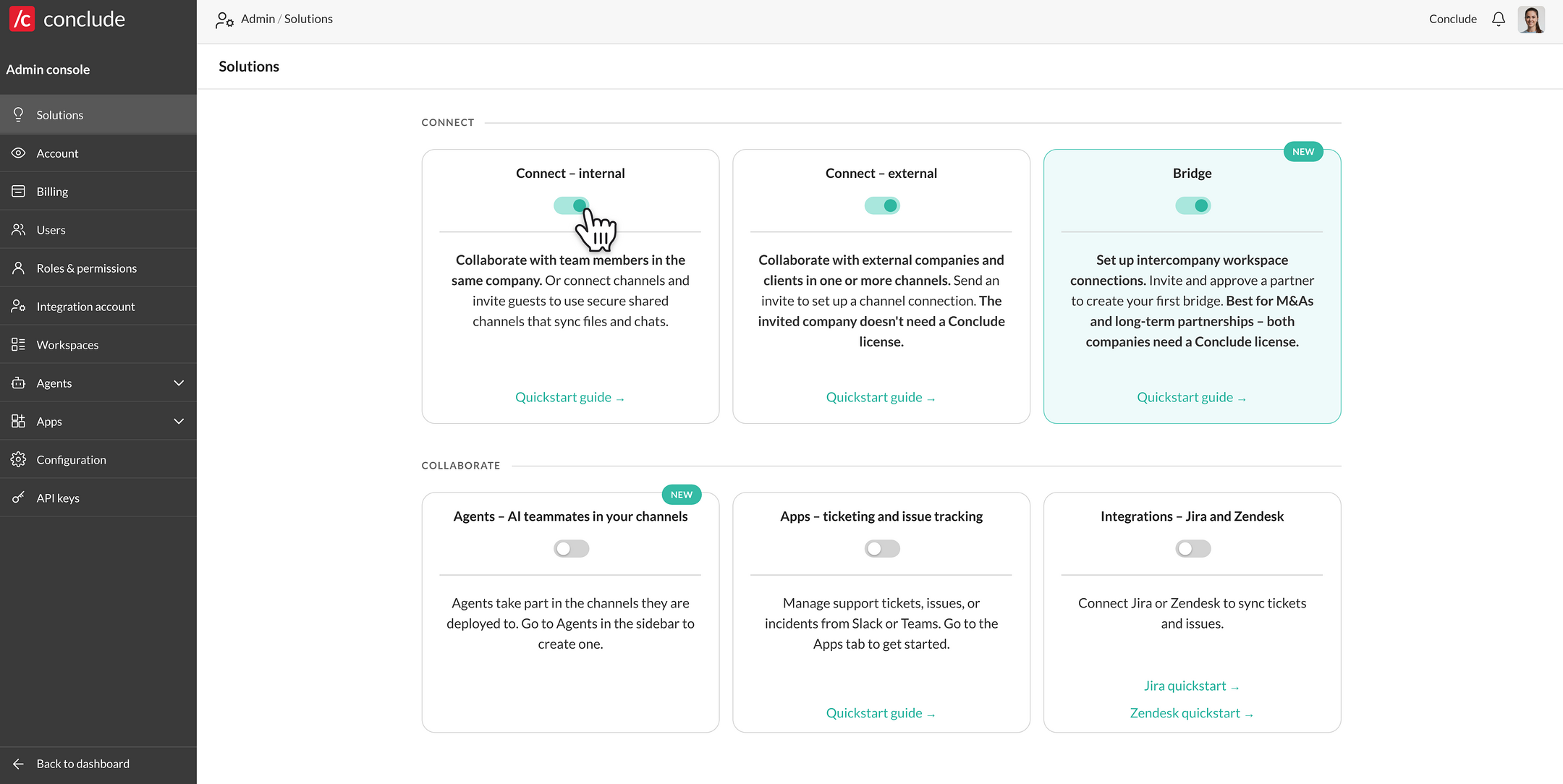
Task: Open the Account menu item
Action: (98, 153)
